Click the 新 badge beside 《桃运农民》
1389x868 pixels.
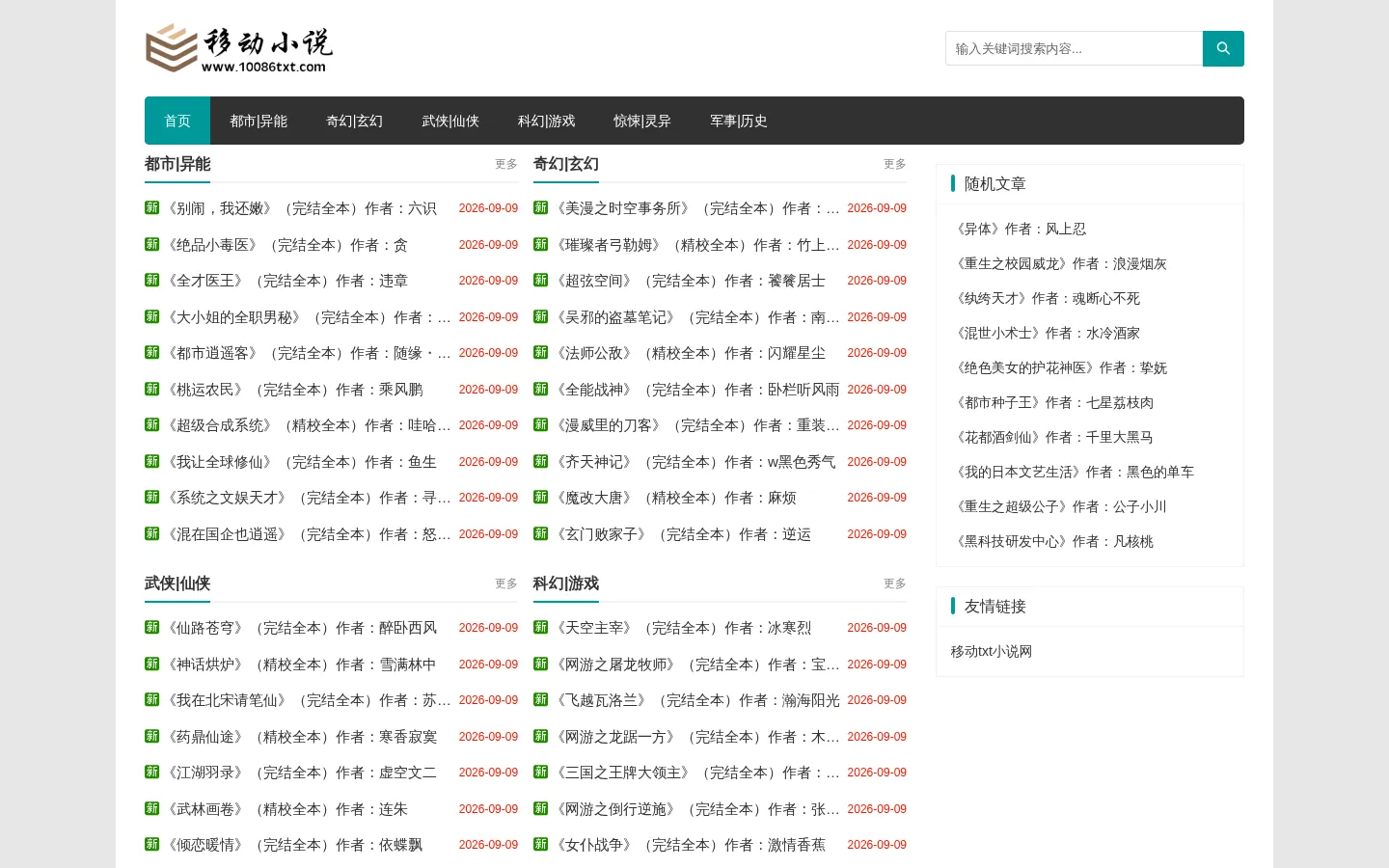pos(152,389)
